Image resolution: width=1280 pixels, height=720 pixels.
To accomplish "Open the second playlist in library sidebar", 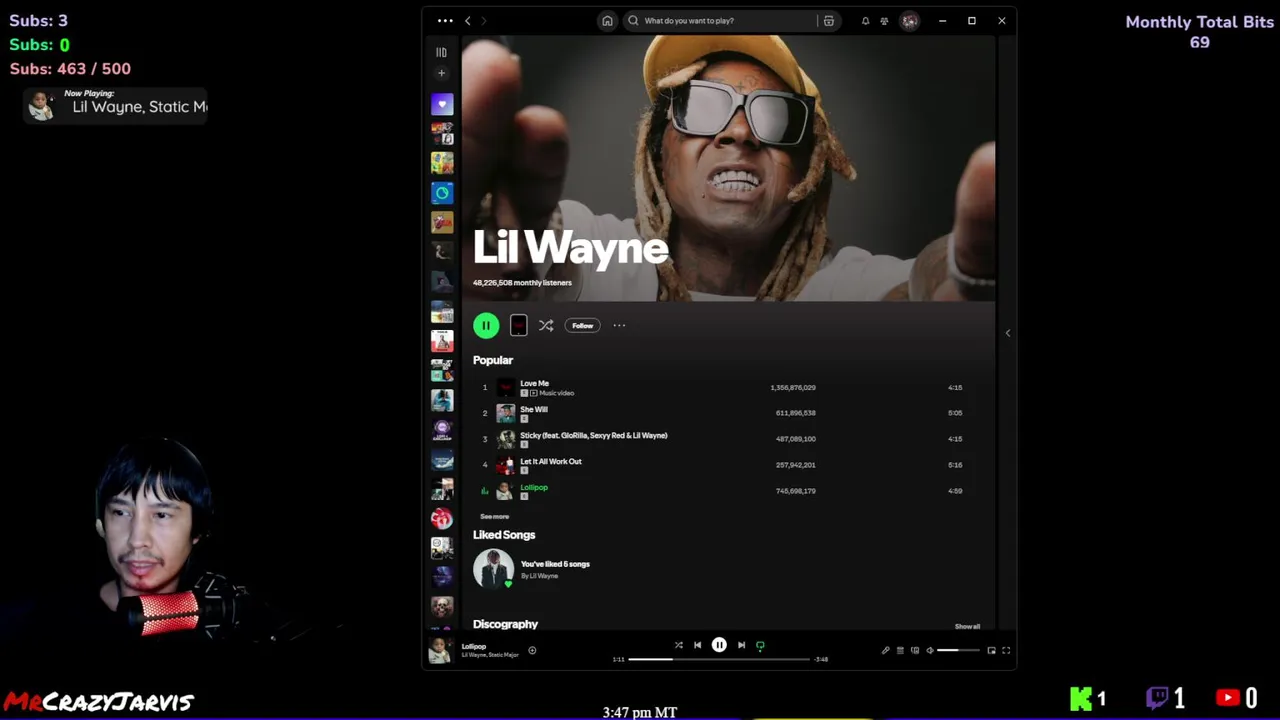I will click(442, 133).
